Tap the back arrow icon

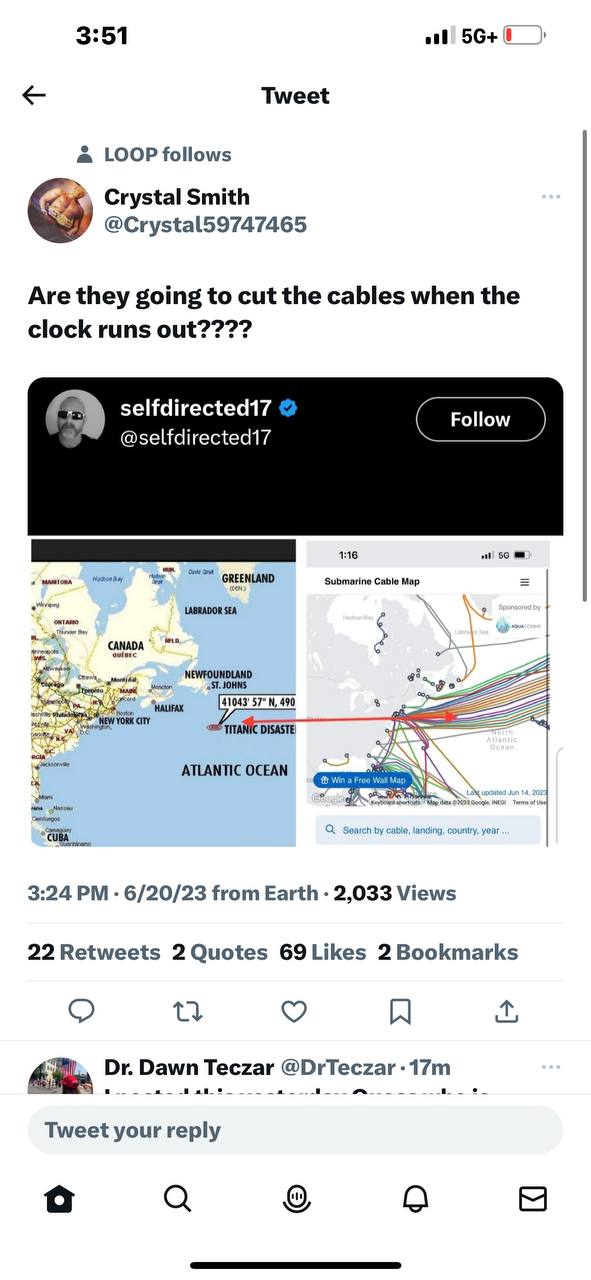click(x=34, y=95)
